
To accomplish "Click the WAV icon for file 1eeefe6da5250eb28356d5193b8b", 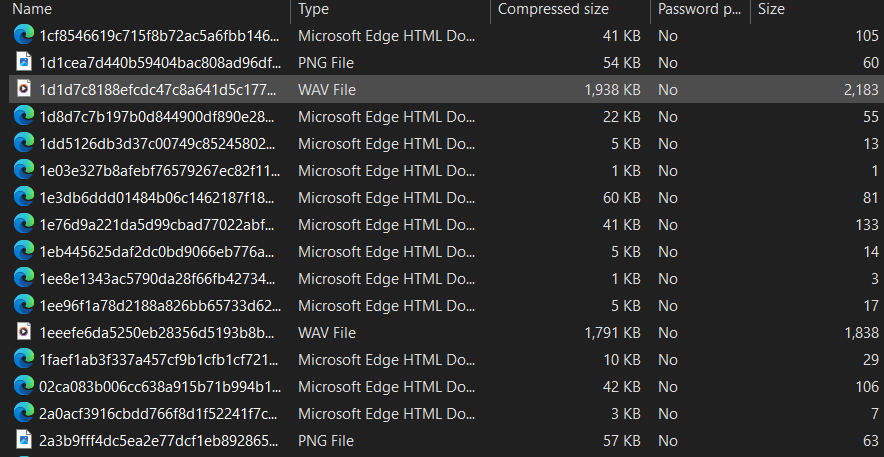I will click(23, 332).
